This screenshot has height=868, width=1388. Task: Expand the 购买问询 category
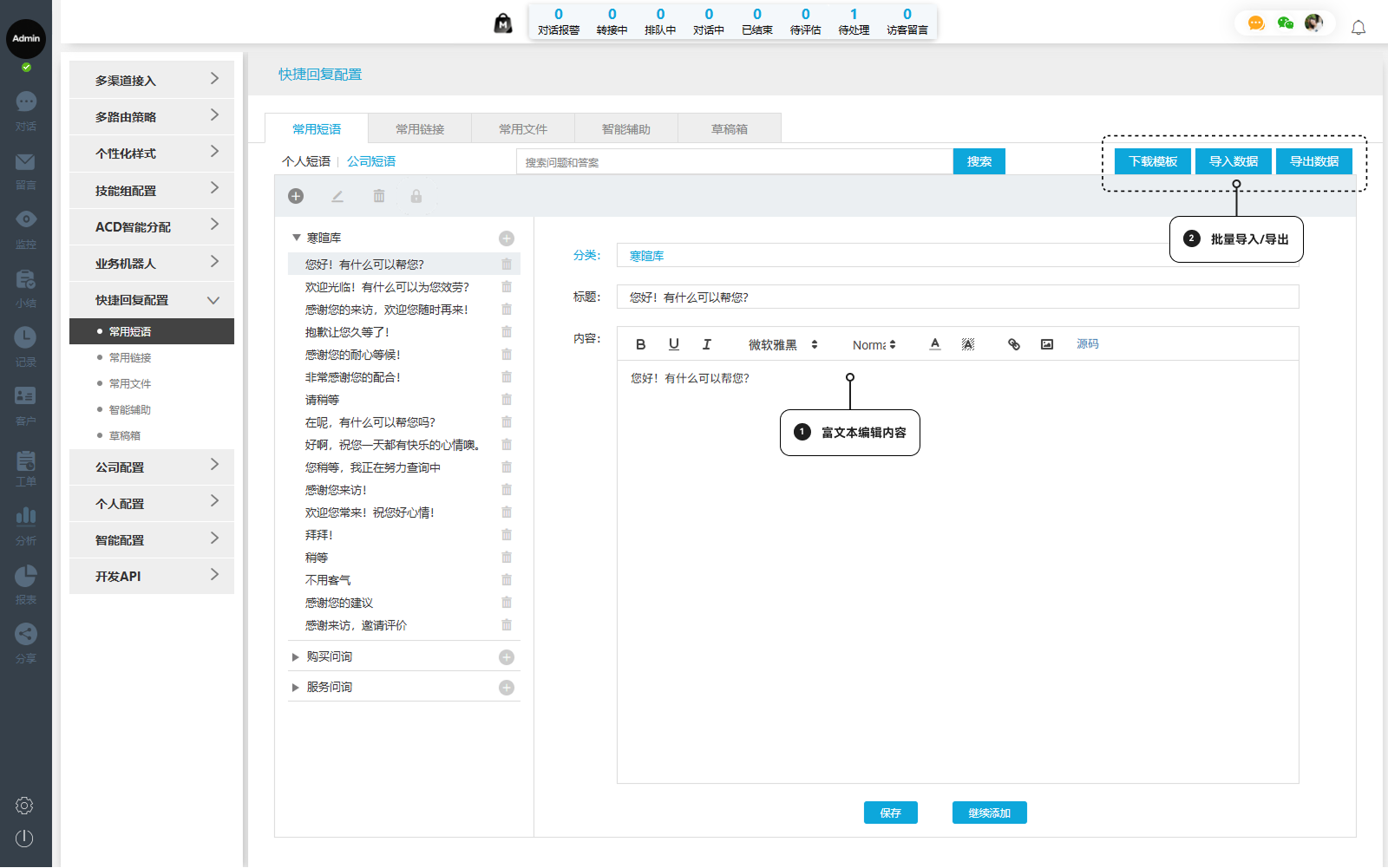click(296, 657)
